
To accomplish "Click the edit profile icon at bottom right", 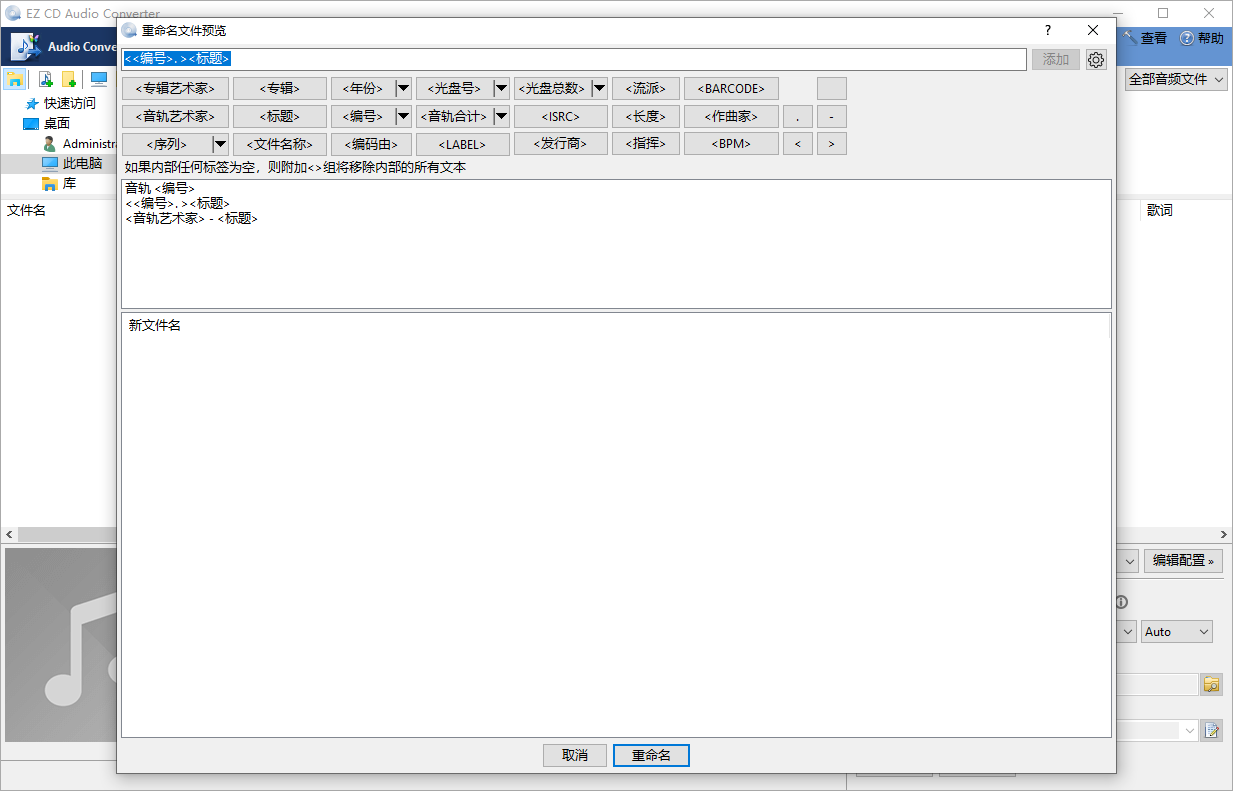I will [x=1211, y=730].
